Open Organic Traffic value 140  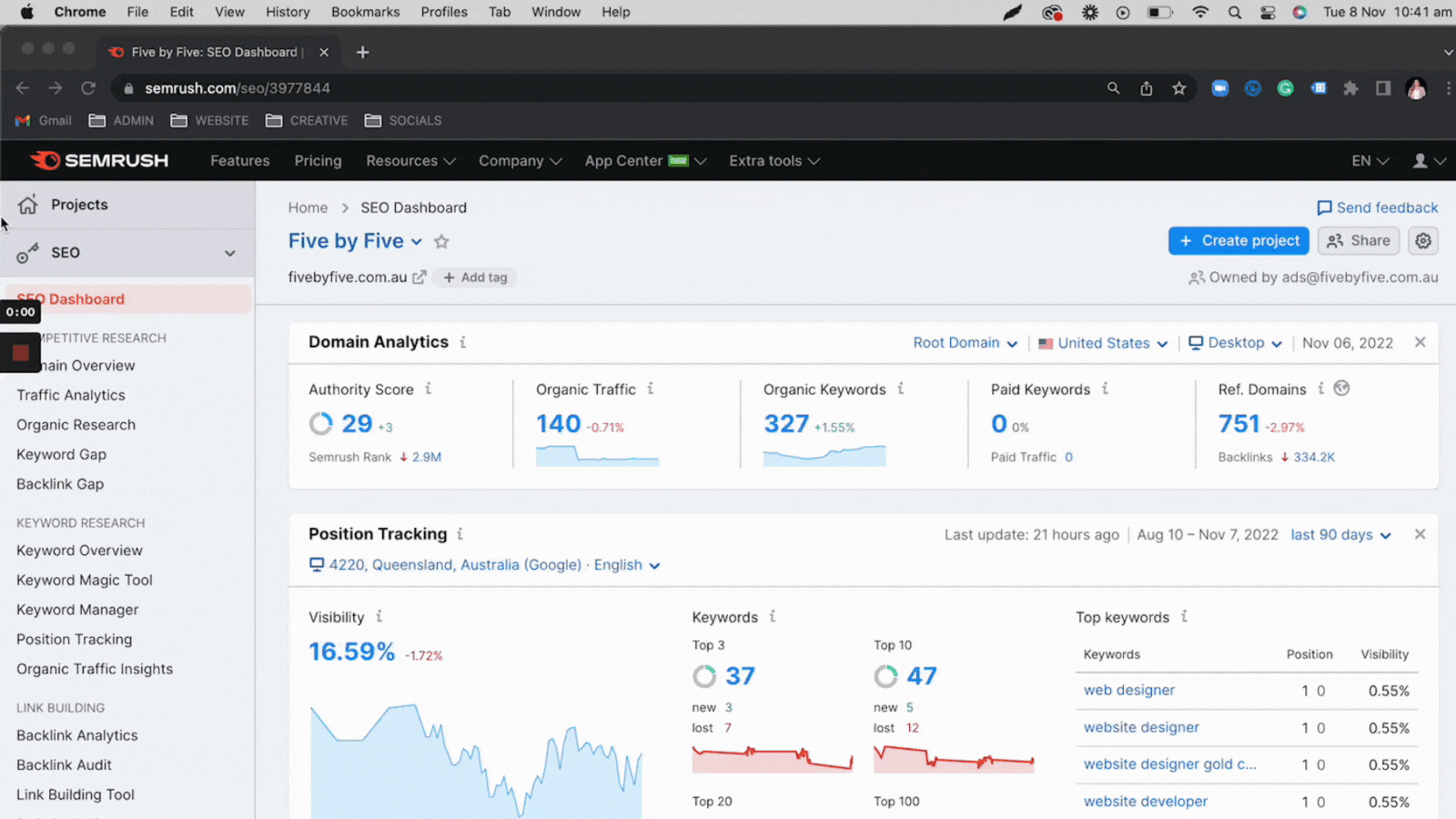(x=558, y=424)
